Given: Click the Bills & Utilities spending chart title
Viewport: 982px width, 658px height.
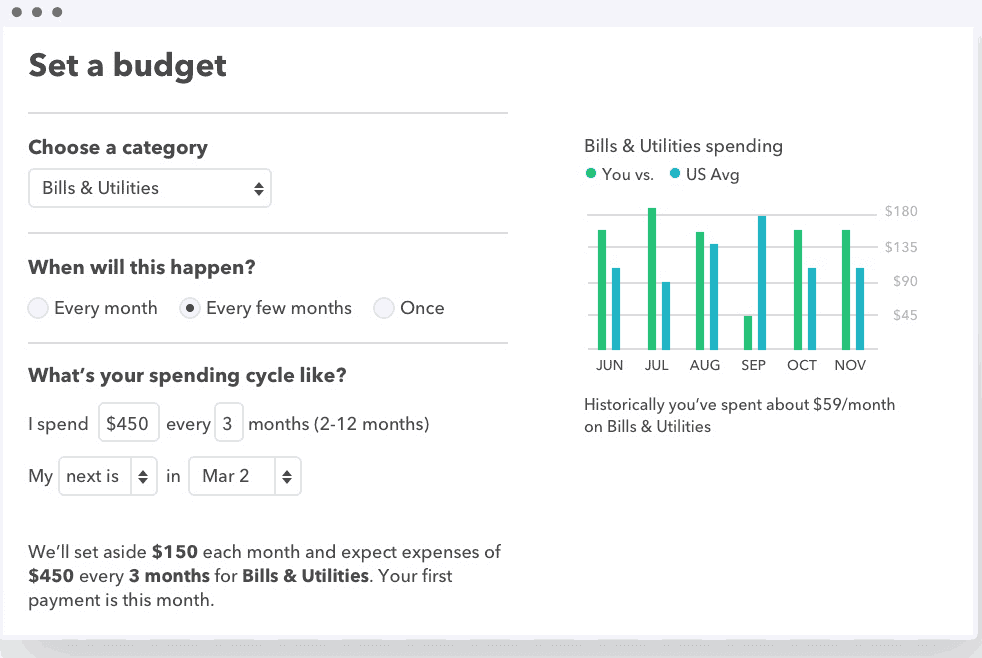Looking at the screenshot, I should pyautogui.click(x=683, y=146).
